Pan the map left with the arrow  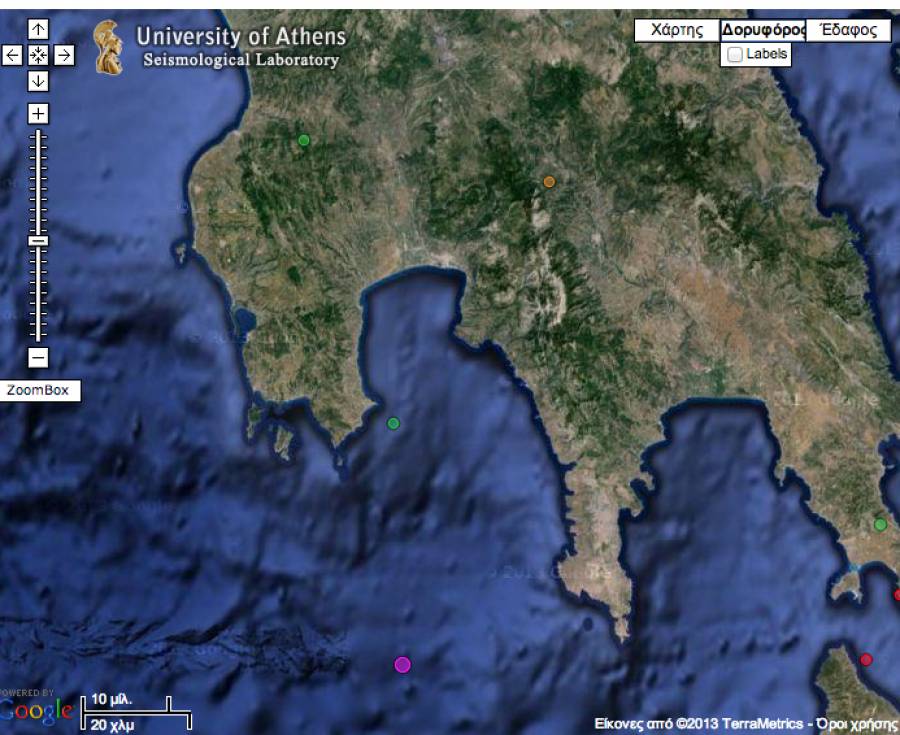(13, 55)
